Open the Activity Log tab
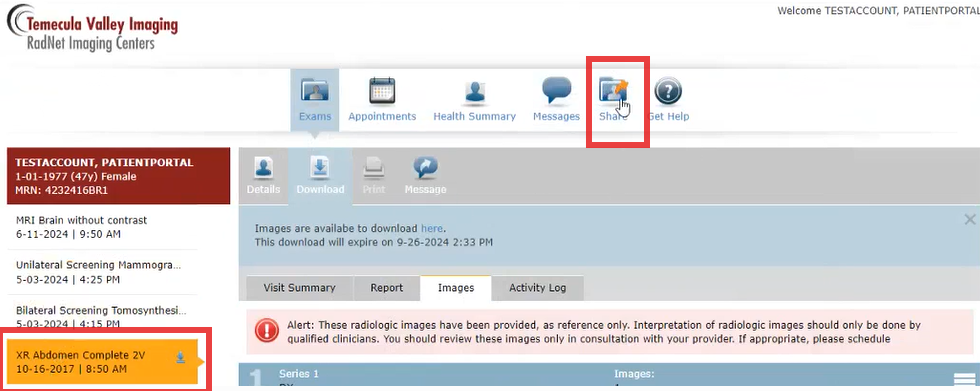 [538, 288]
